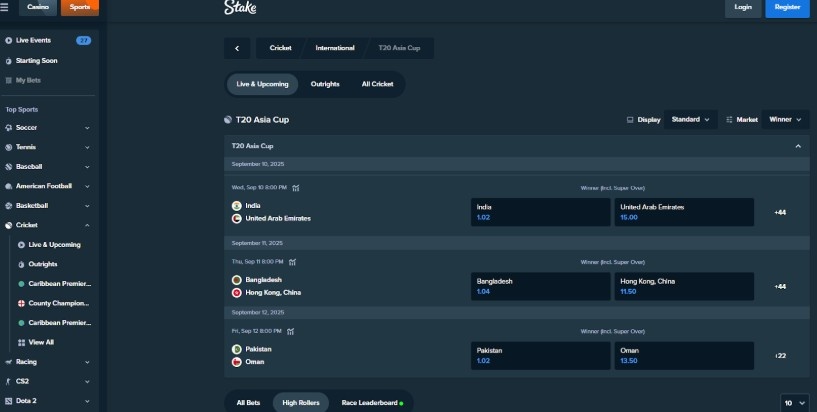Click the County Championship flag icon

pyautogui.click(x=21, y=303)
